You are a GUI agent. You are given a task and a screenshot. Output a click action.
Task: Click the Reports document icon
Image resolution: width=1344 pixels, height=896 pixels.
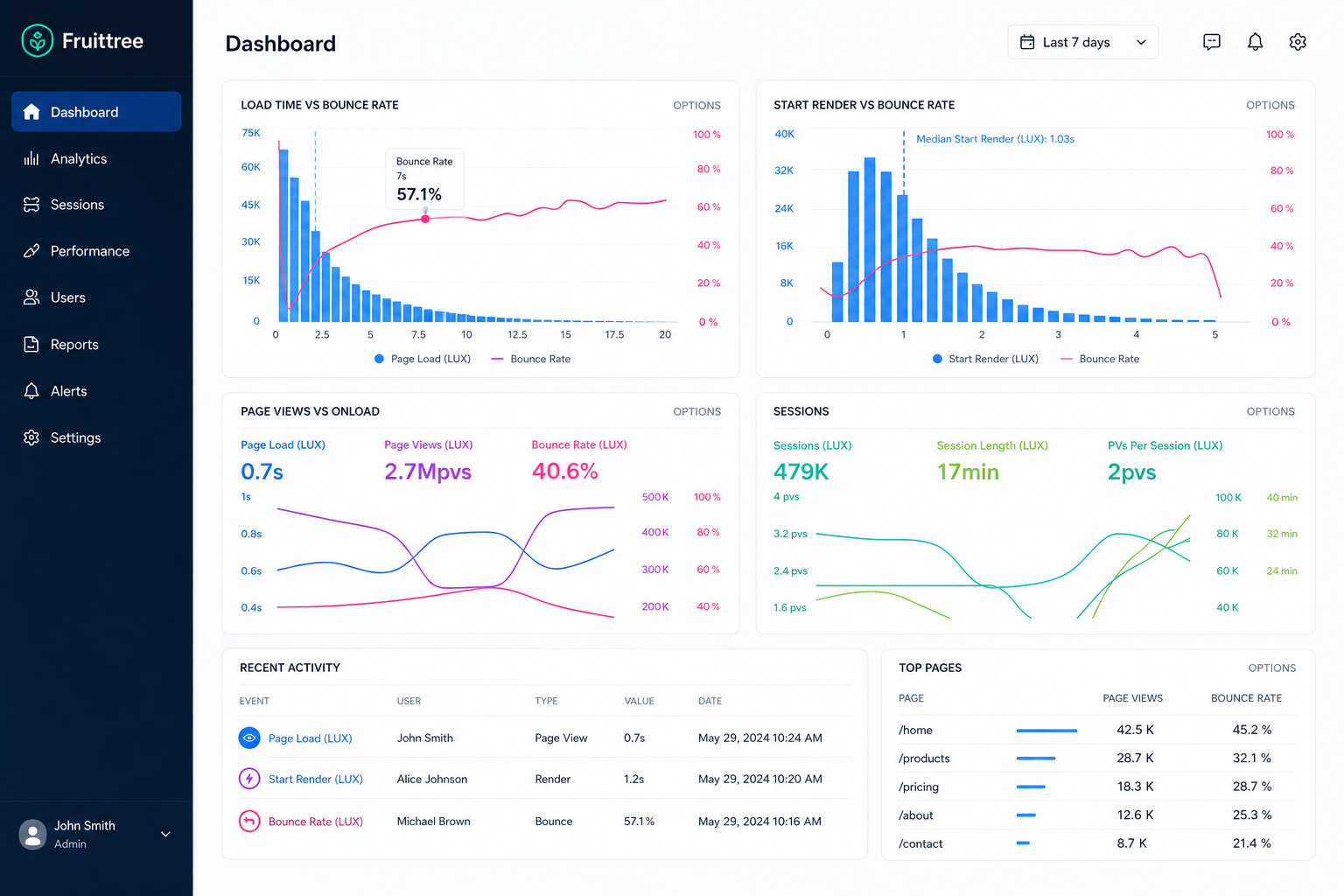[x=31, y=344]
